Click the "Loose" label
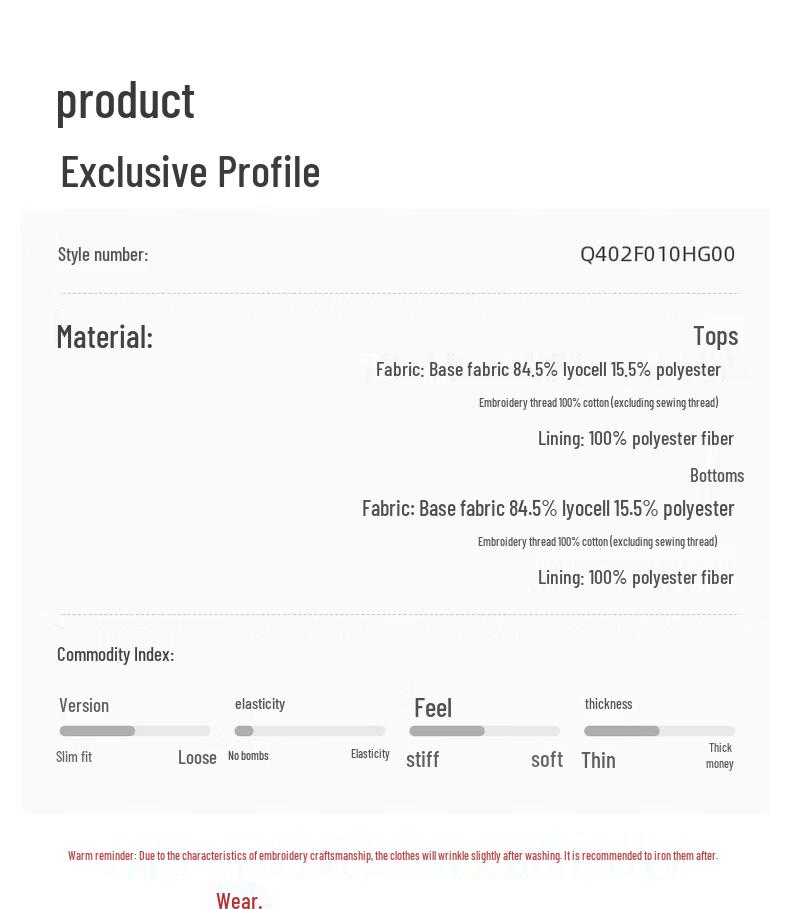790x909 pixels. [x=197, y=758]
